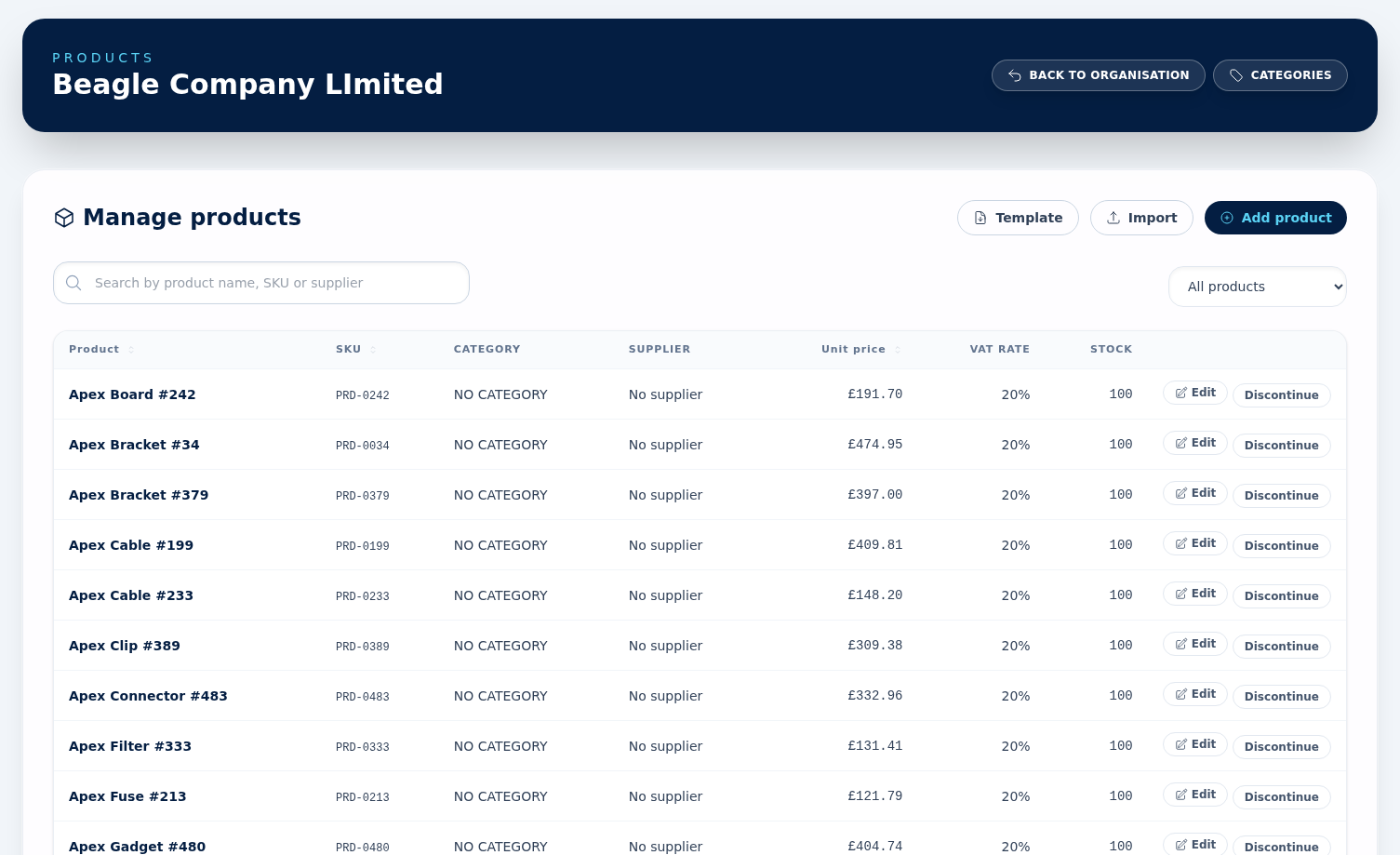Edit Apex Fuse #213

(x=1195, y=795)
